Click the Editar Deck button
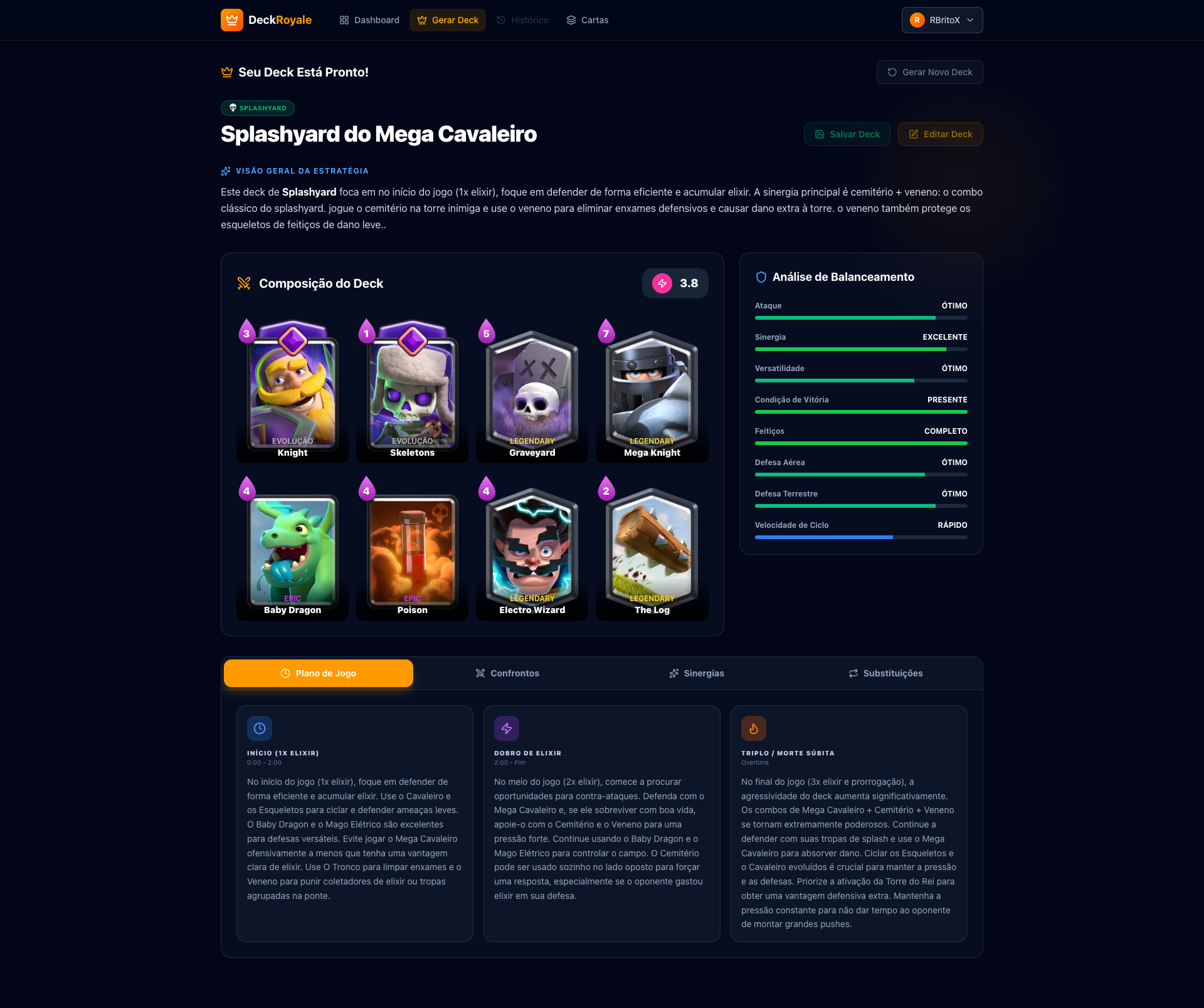The image size is (1204, 1008). coord(941,134)
